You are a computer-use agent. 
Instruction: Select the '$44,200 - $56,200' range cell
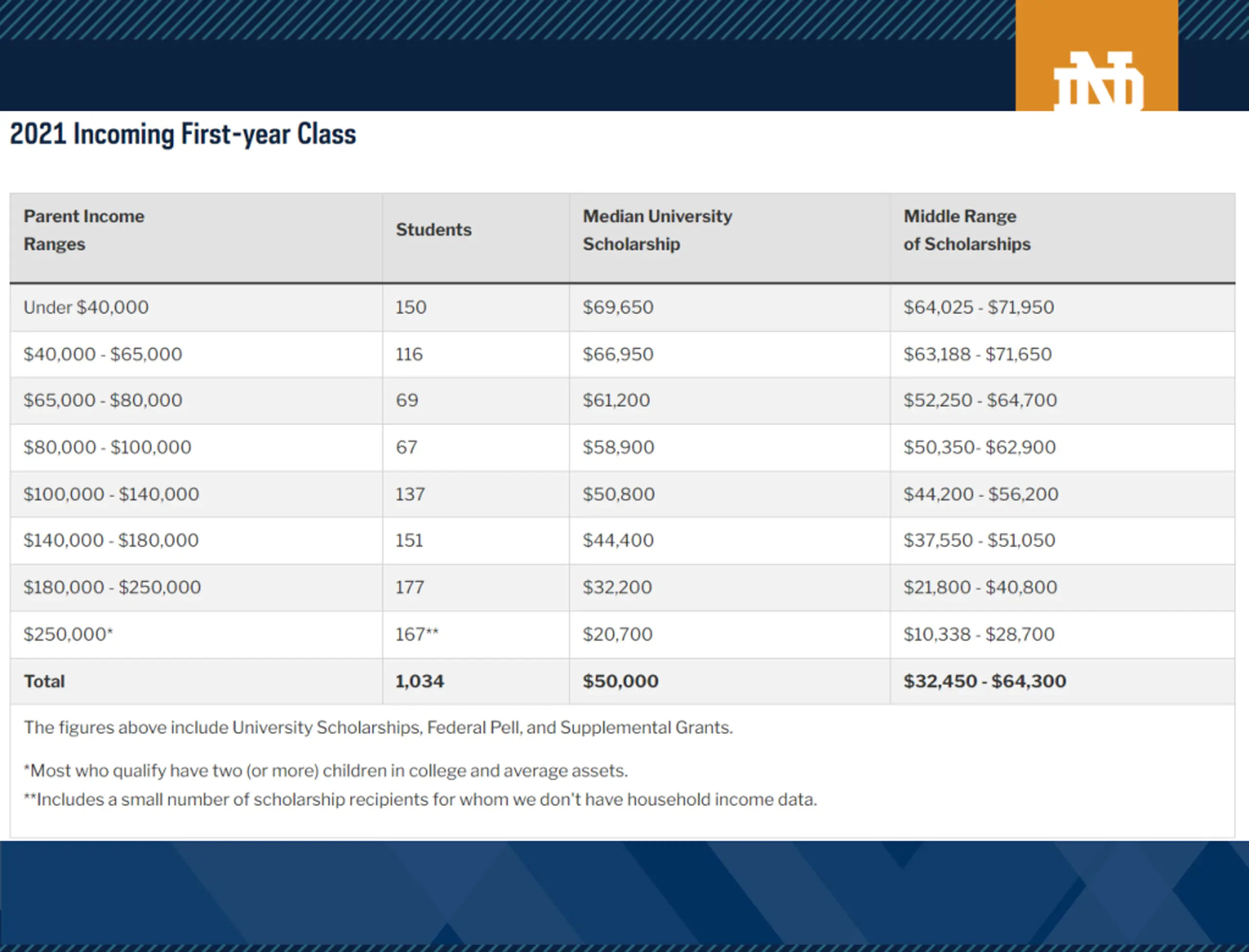tap(981, 494)
